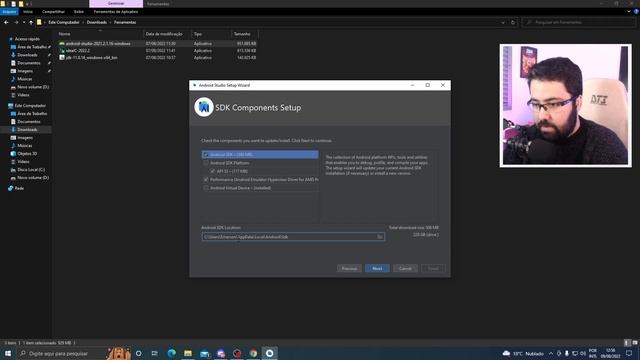The image size is (640, 360).
Task: Toggle Android Virtual Device checkbox
Action: click(206, 188)
